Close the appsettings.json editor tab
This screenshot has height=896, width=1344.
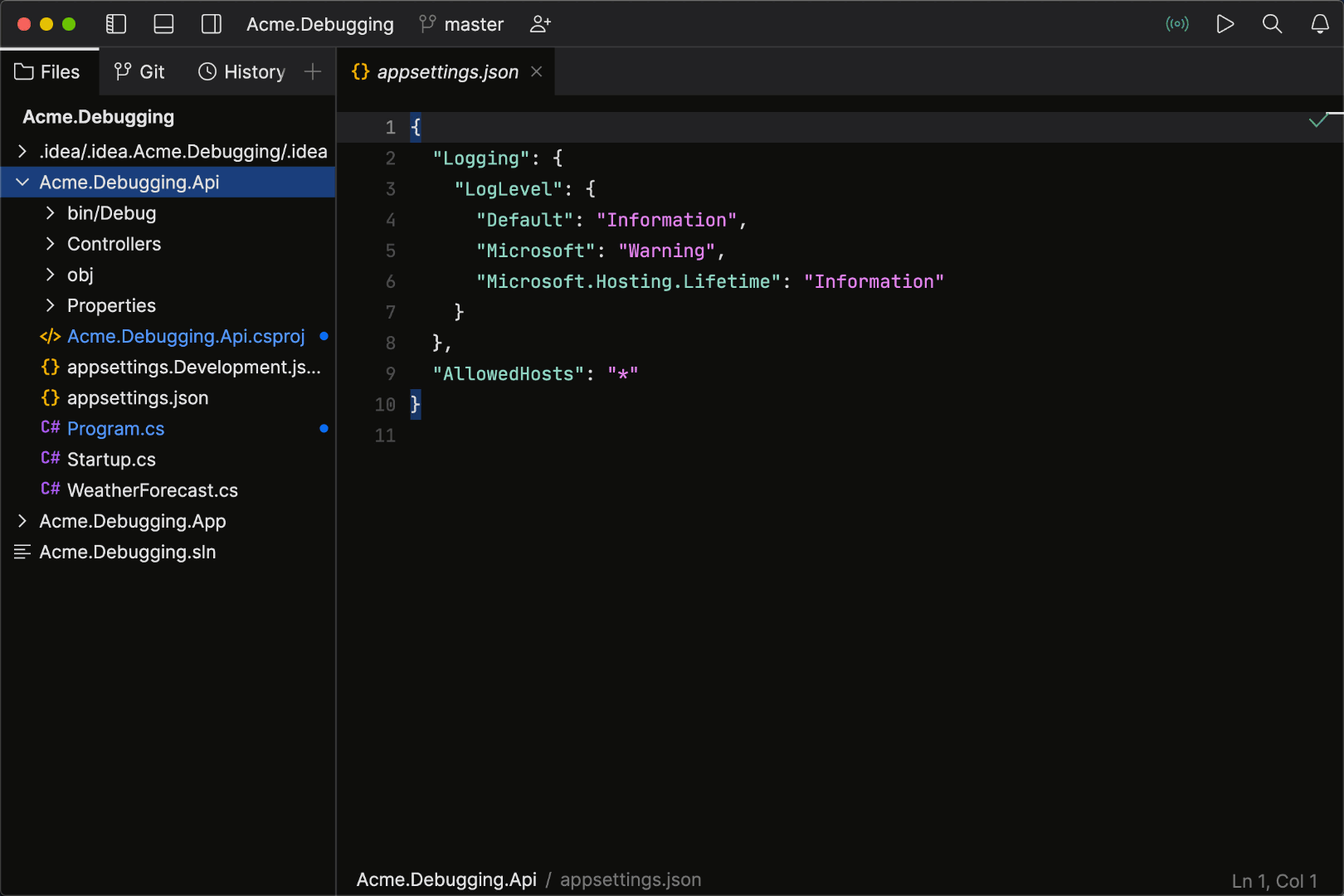pos(537,72)
